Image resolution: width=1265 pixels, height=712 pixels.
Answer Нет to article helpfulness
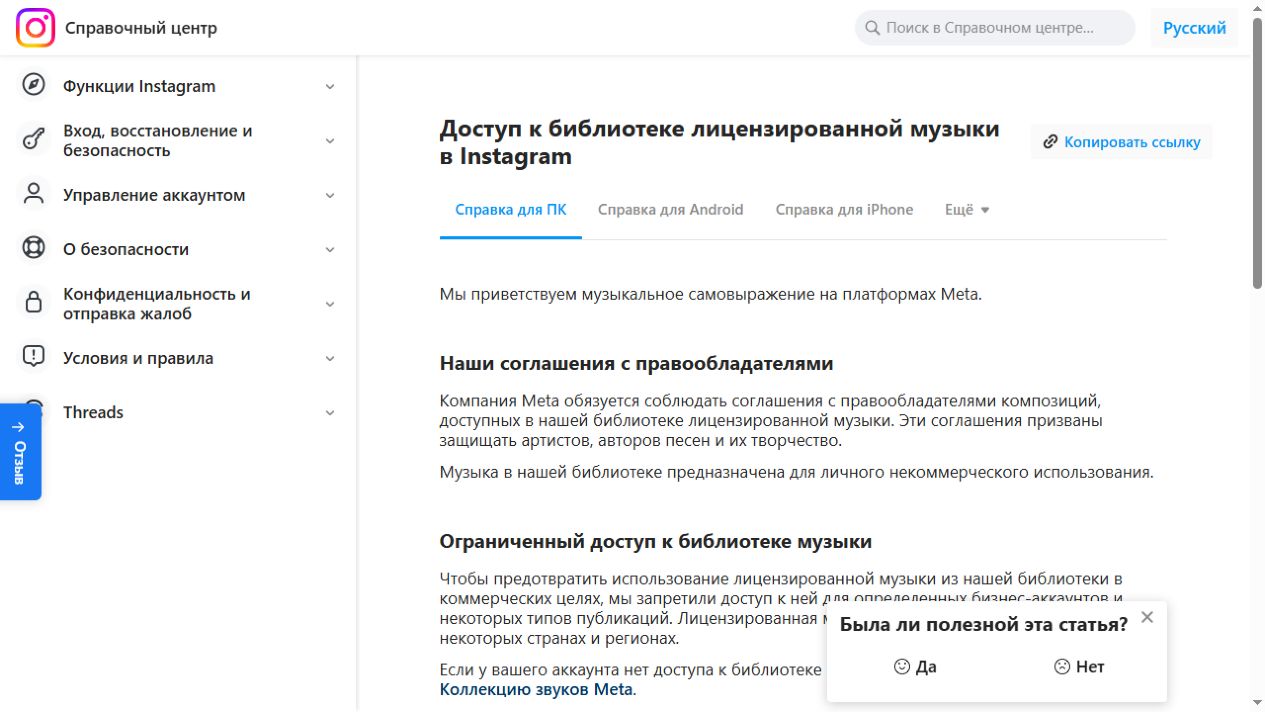point(1078,667)
